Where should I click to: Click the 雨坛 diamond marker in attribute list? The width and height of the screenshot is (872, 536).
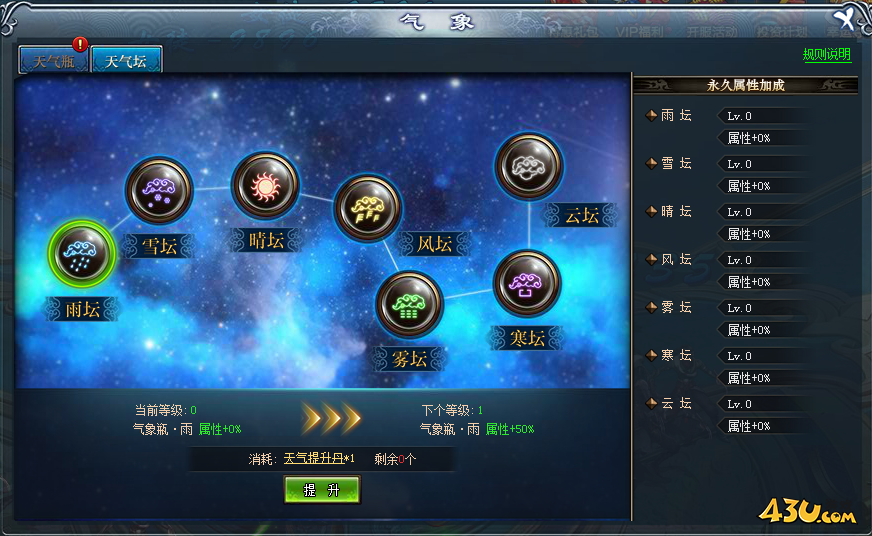point(651,116)
